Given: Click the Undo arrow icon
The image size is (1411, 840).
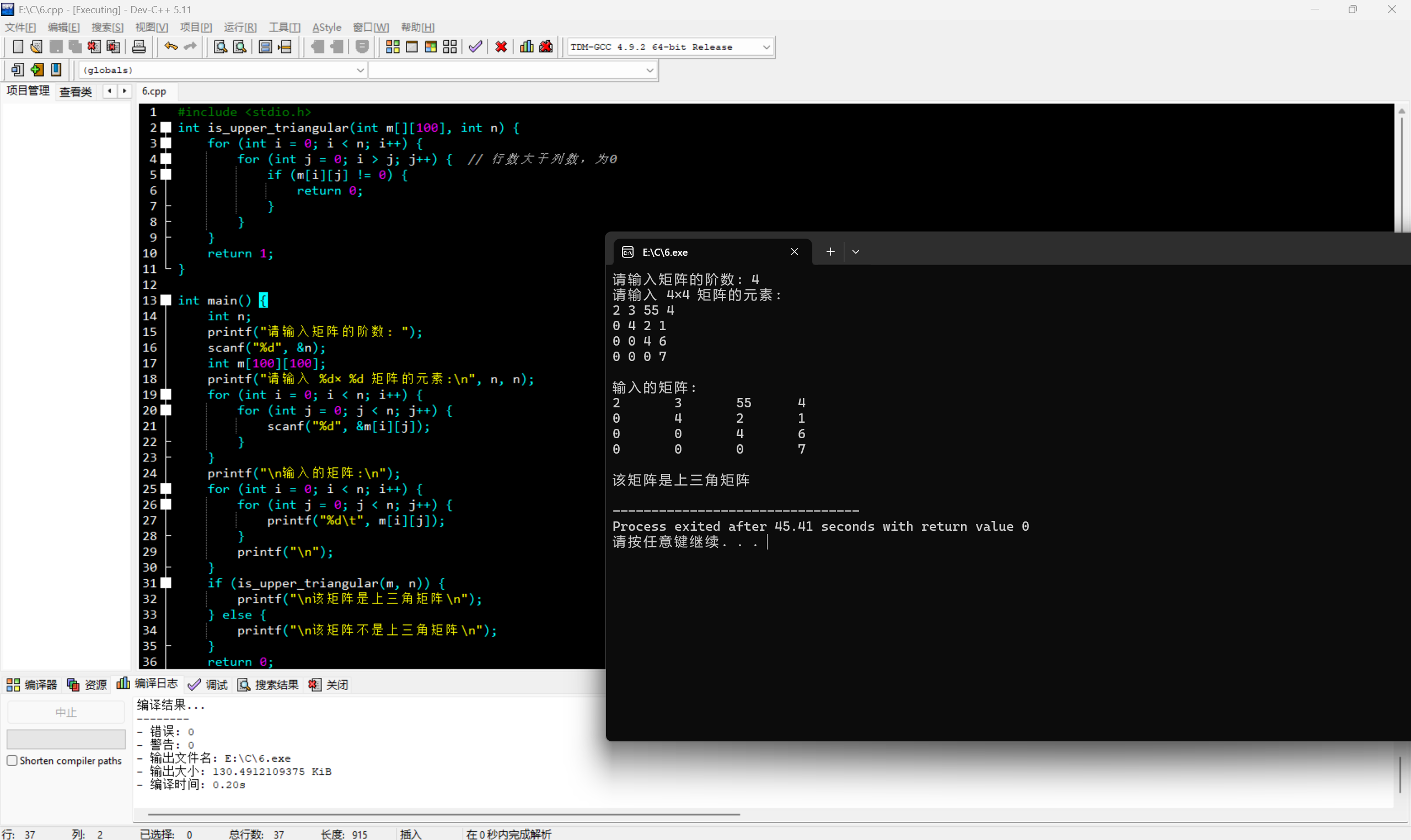Looking at the screenshot, I should click(x=170, y=47).
